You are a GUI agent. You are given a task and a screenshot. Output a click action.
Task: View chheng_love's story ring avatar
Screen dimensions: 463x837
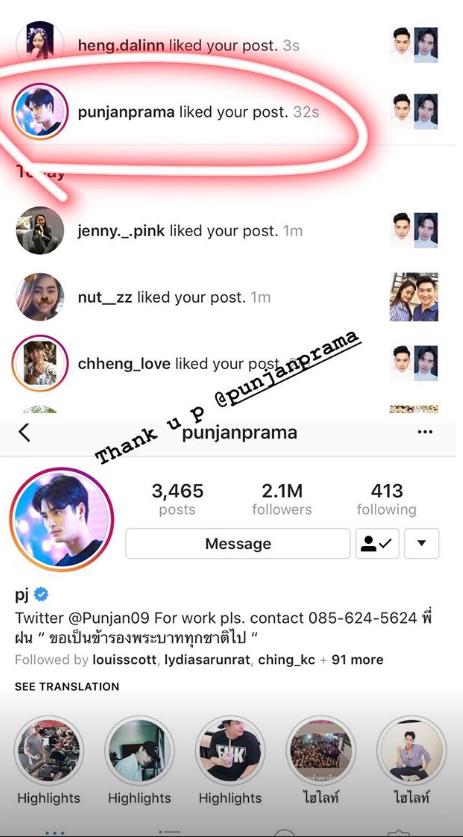pyautogui.click(x=40, y=364)
